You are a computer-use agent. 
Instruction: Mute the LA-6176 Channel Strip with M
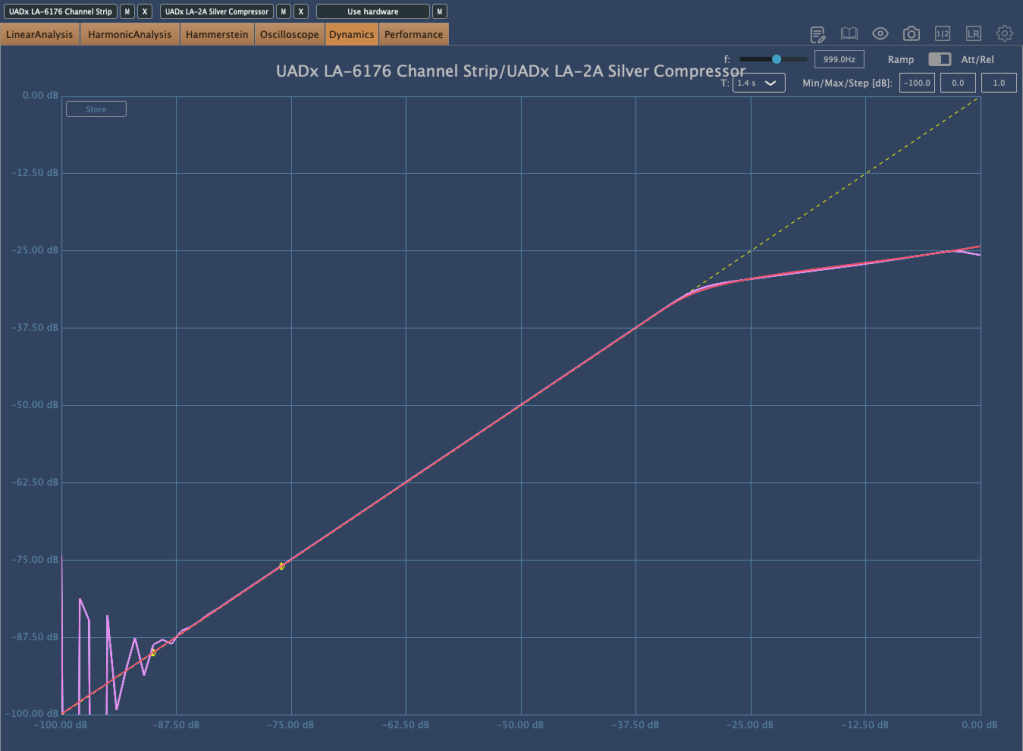tap(127, 11)
